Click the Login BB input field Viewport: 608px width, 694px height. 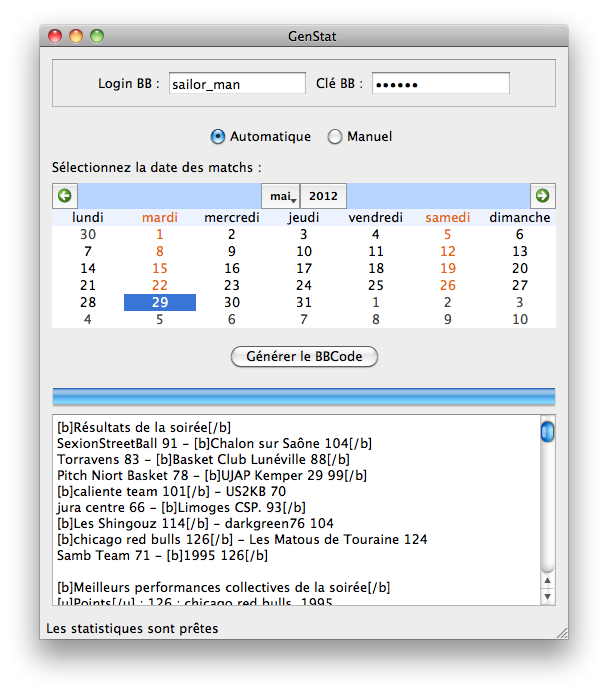(x=237, y=84)
